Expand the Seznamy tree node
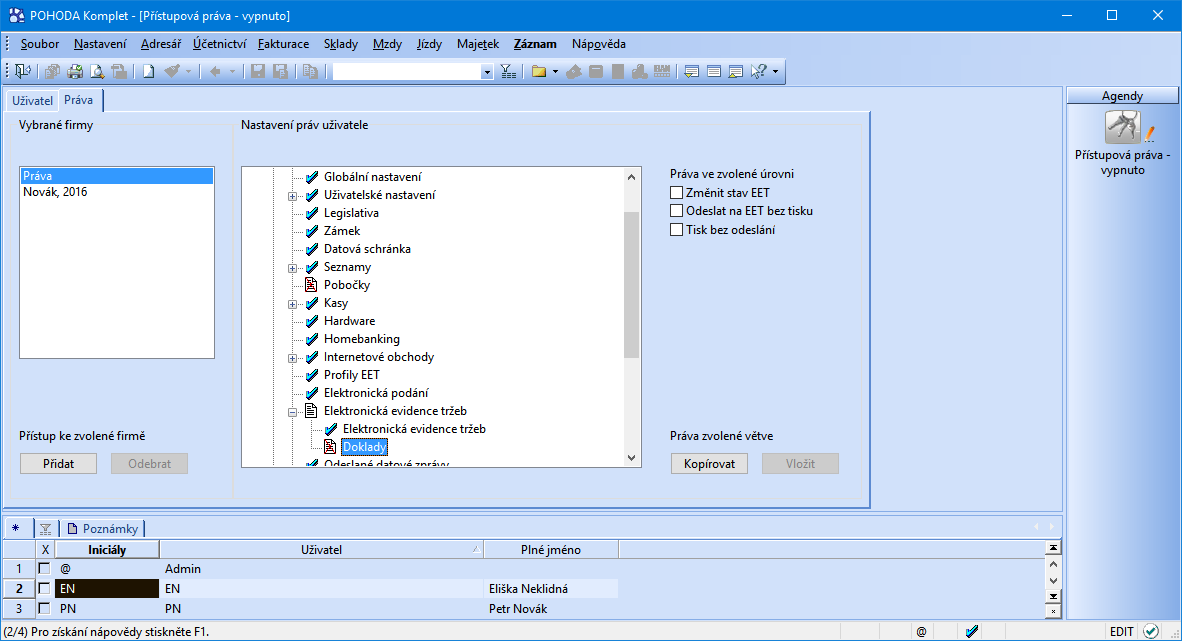The image size is (1182, 641). click(x=292, y=268)
